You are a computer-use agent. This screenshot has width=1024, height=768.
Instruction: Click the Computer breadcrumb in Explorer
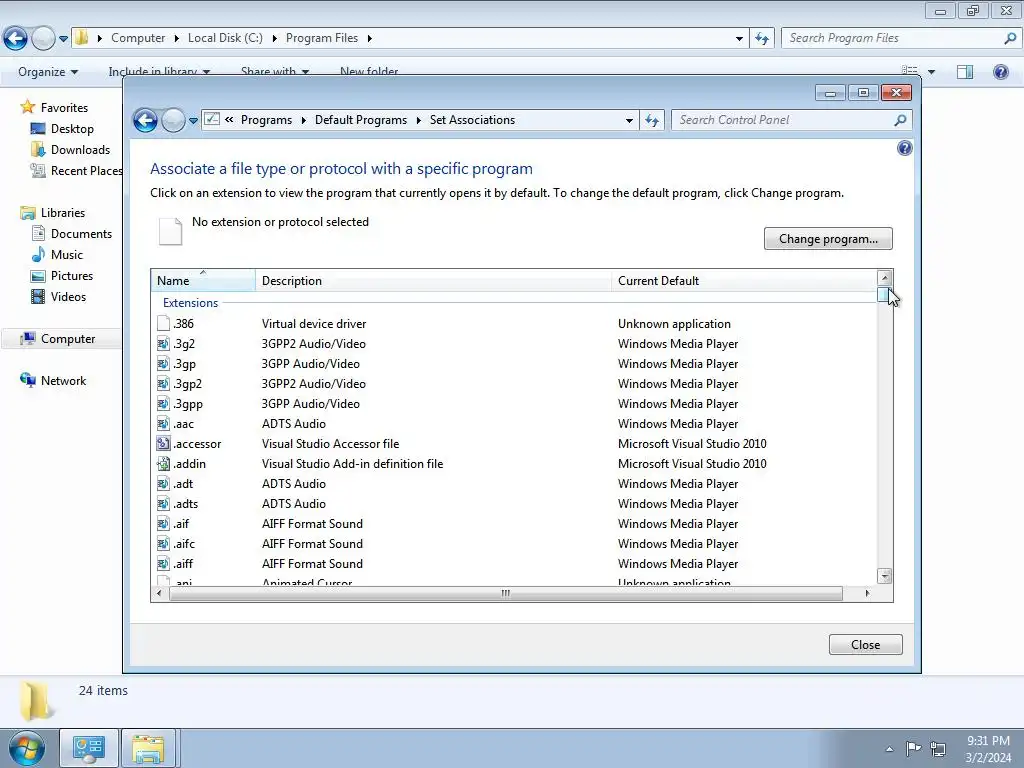click(138, 38)
